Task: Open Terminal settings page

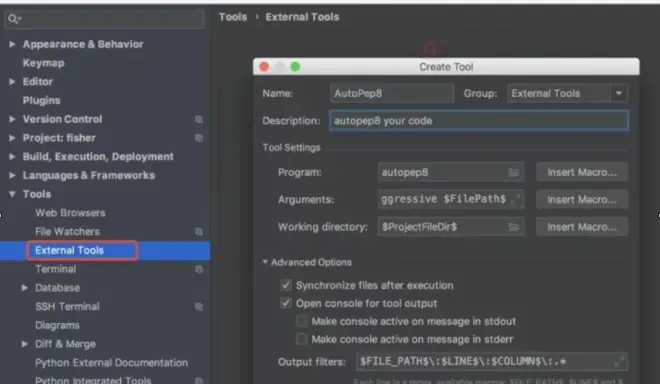Action: 56,269
